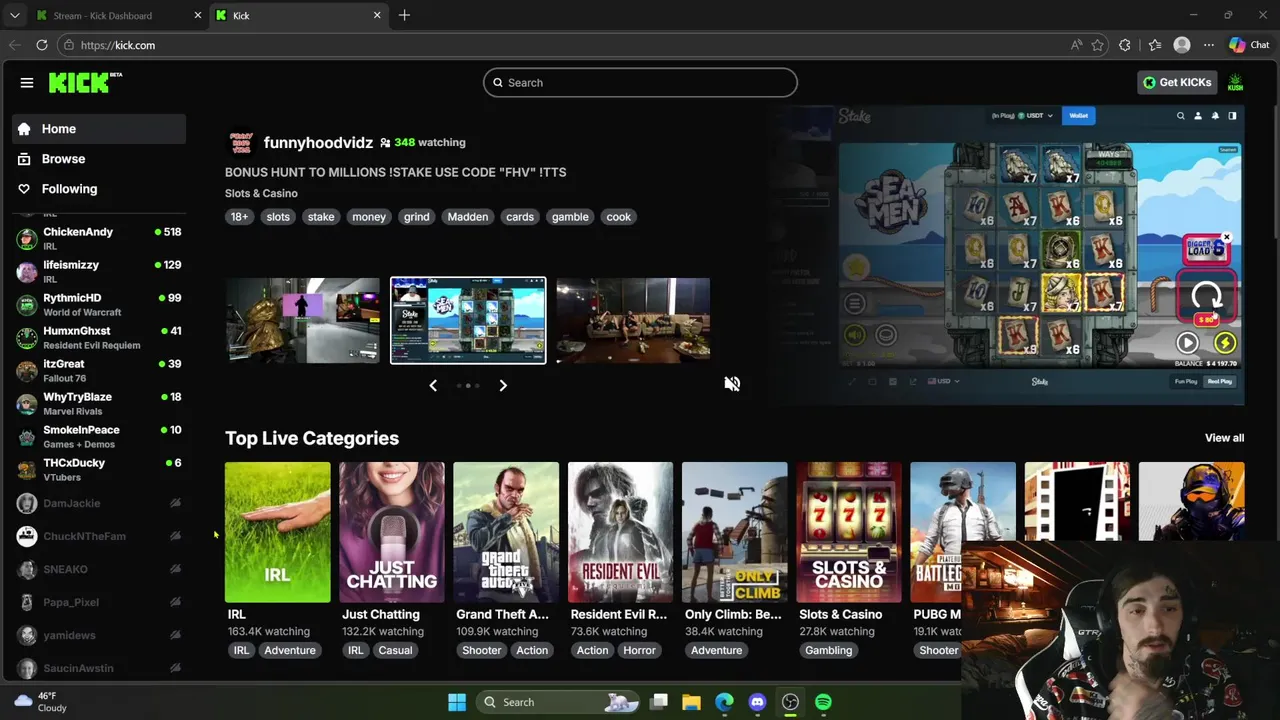Open SmokeInPeace channel in sidebar
This screenshot has width=1280, height=720.
click(x=98, y=437)
